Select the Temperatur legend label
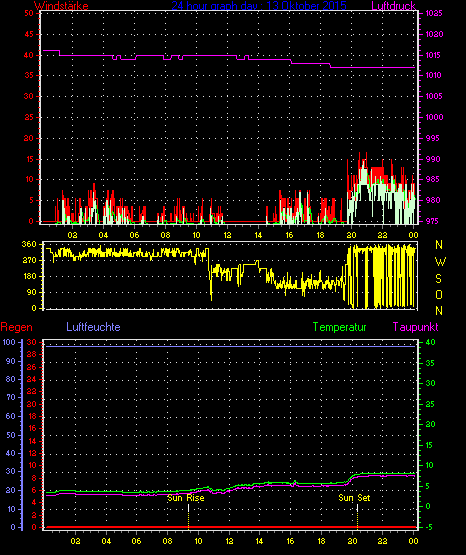Image resolution: width=466 pixels, height=555 pixels. tap(339, 327)
